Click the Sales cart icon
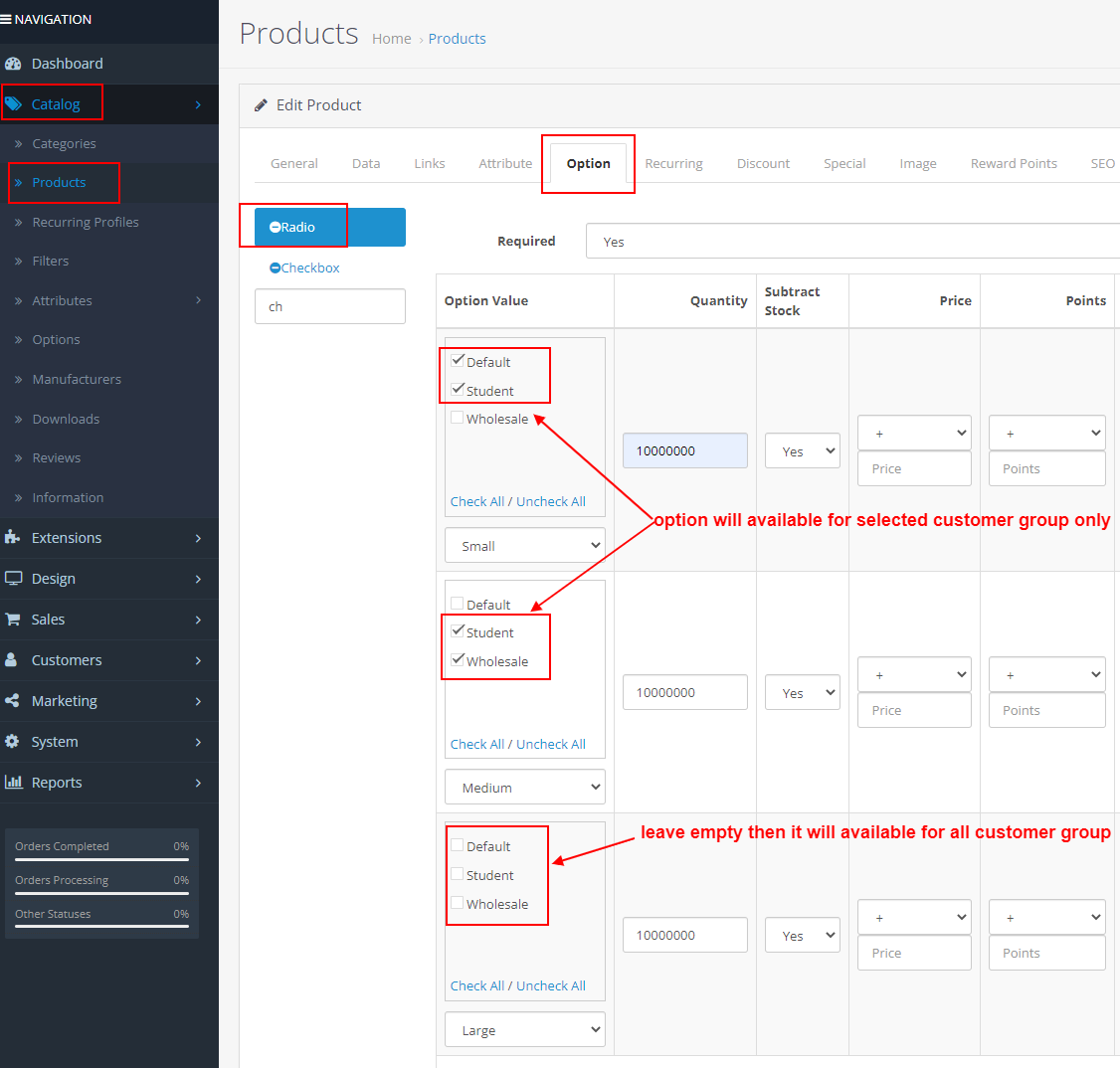Image resolution: width=1120 pixels, height=1068 pixels. coord(15,620)
